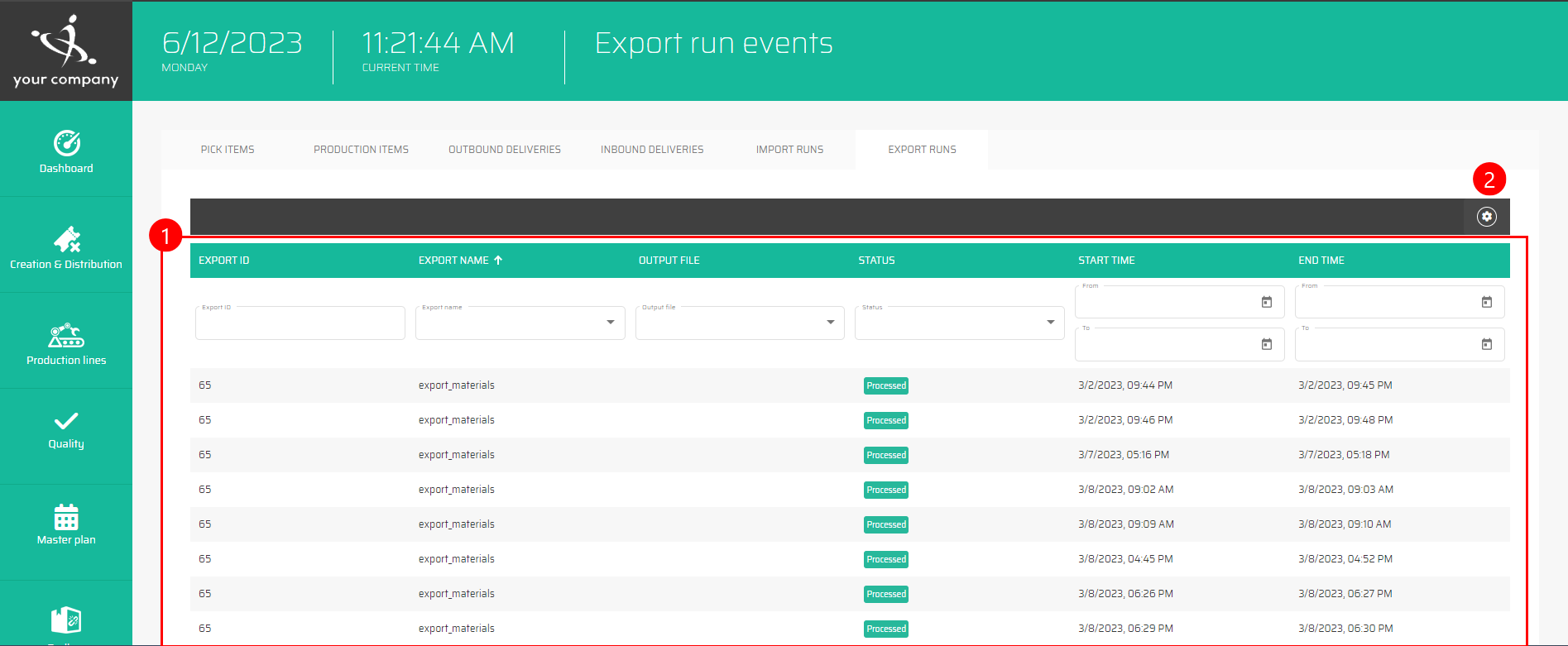Switch to the Import Runs tab

point(789,150)
